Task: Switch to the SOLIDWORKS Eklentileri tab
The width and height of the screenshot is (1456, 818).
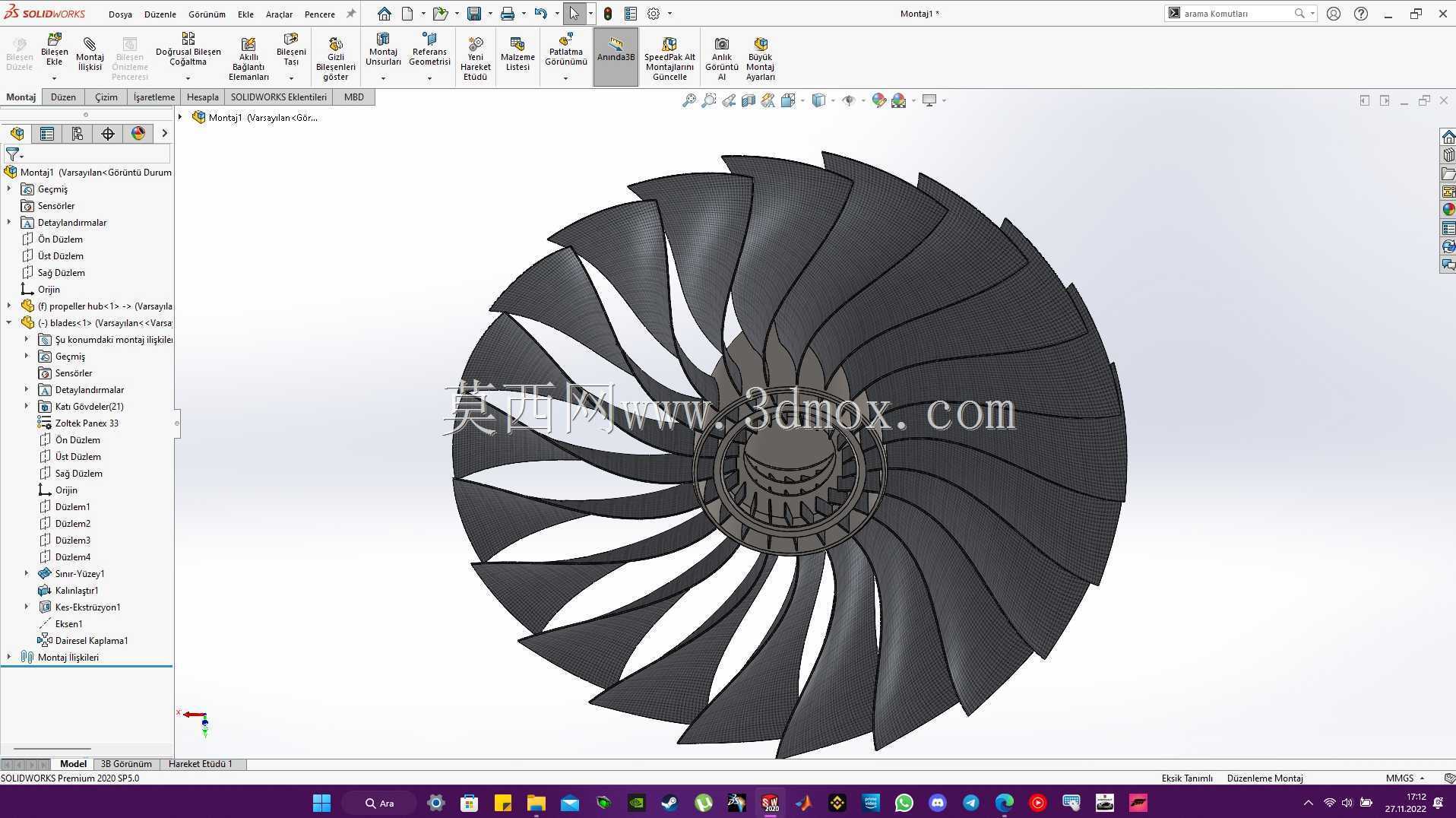Action: coord(279,97)
